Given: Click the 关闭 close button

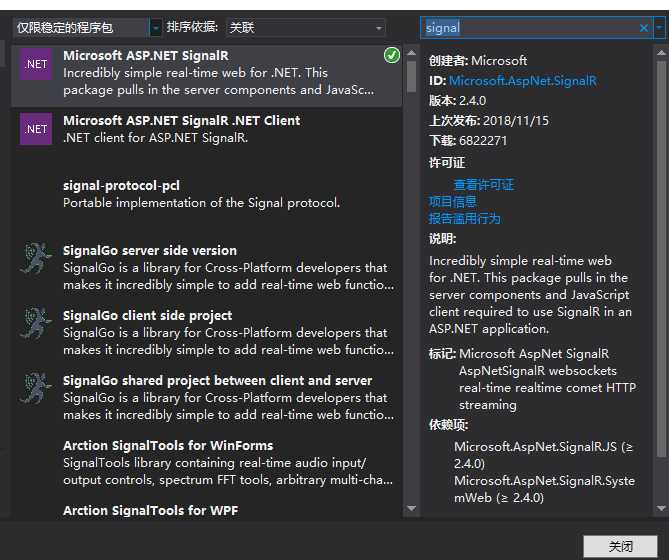Looking at the screenshot, I should 620,546.
